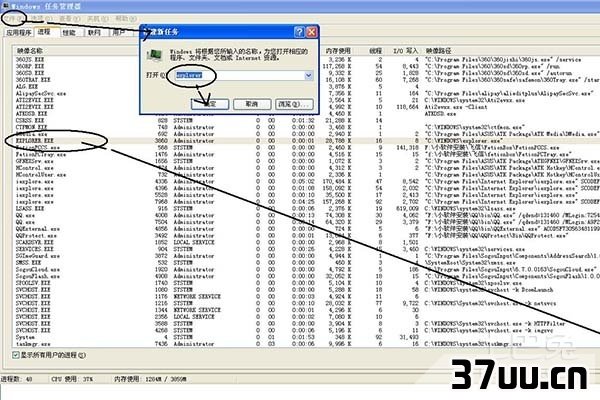Screen dimensions: 600x400
Task: Sort processes by 映像名称 column header
Action: click(30, 51)
